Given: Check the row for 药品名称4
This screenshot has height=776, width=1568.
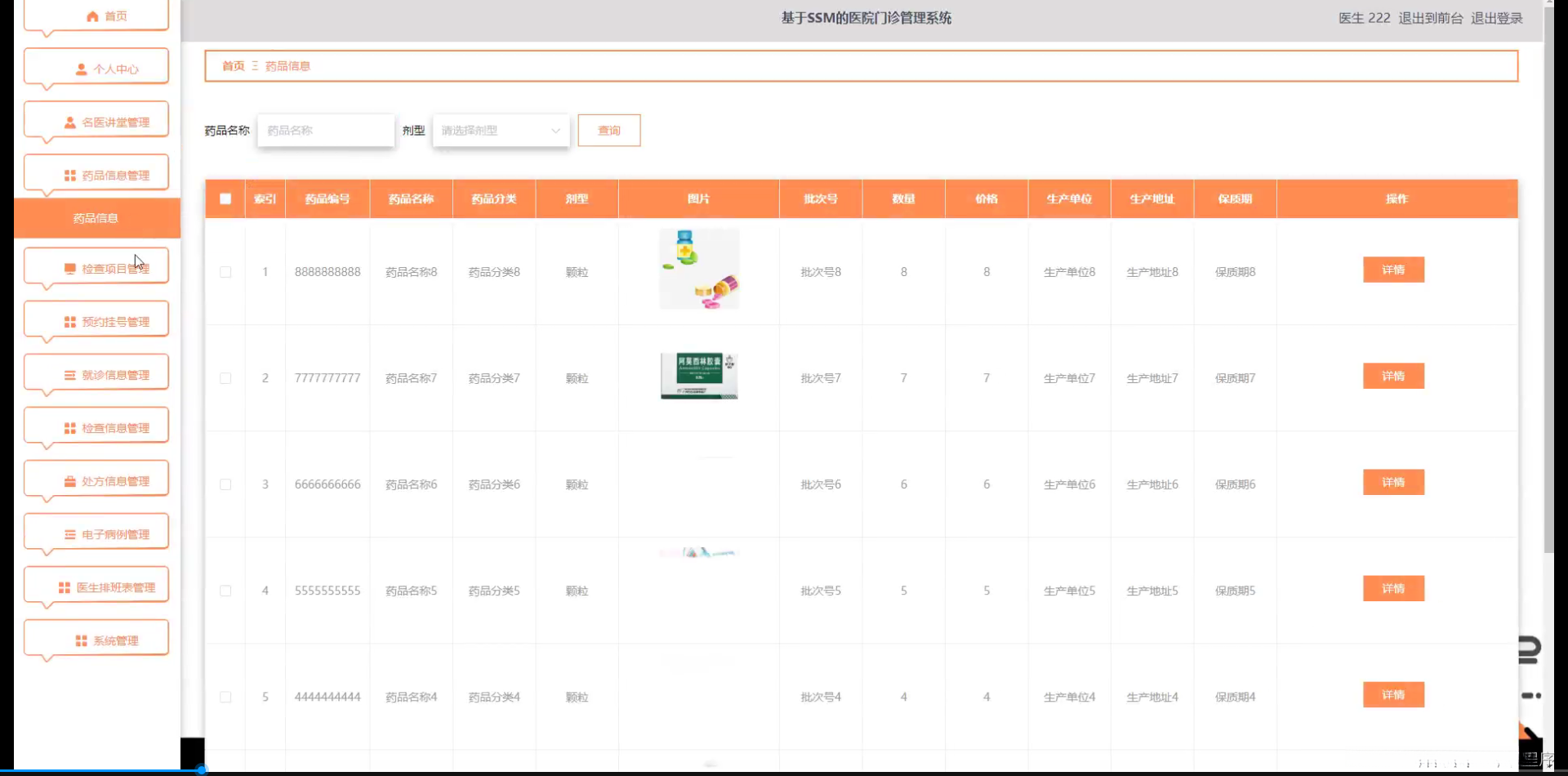Looking at the screenshot, I should click(225, 697).
